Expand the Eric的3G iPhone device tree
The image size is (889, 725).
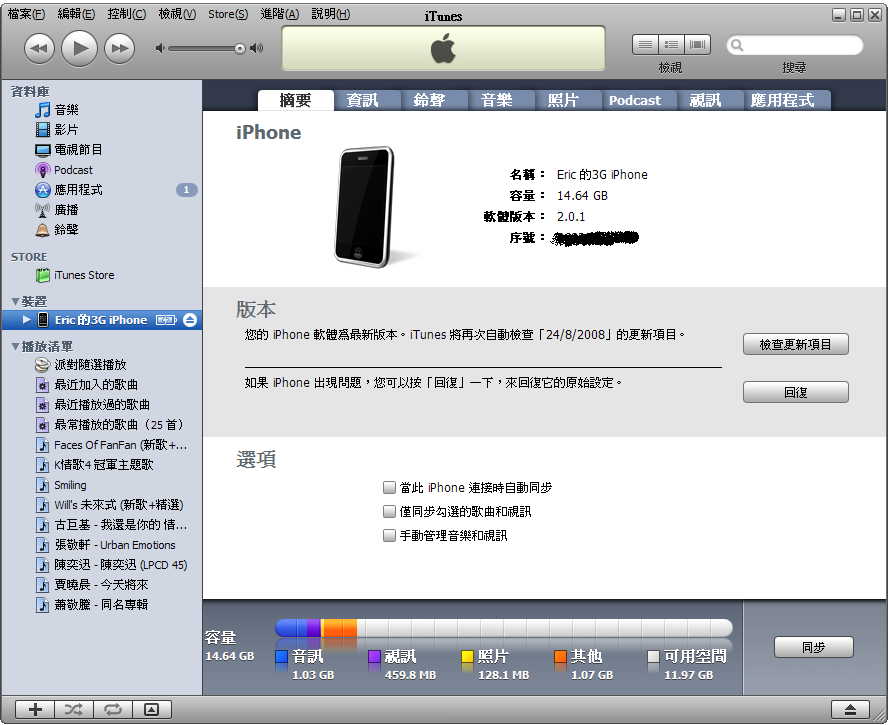click(26, 320)
